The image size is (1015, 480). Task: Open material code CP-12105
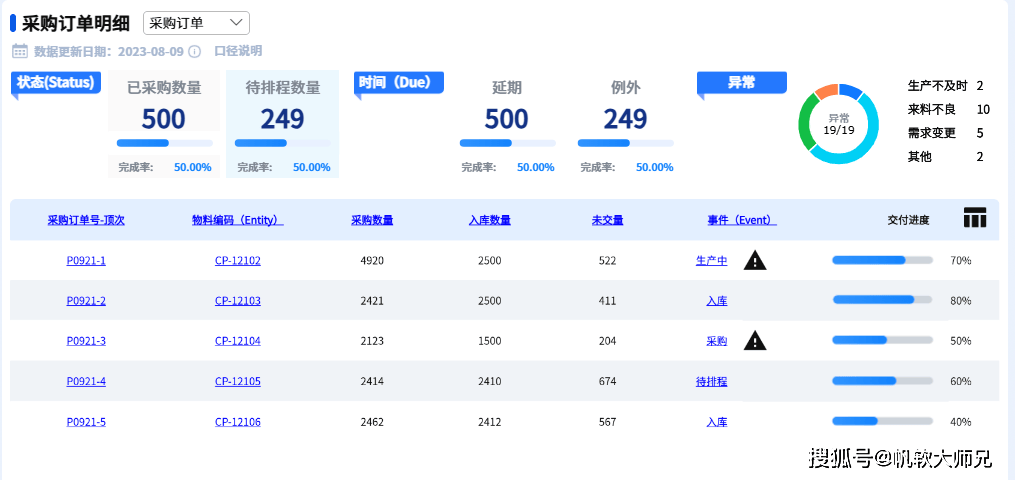coord(238,382)
